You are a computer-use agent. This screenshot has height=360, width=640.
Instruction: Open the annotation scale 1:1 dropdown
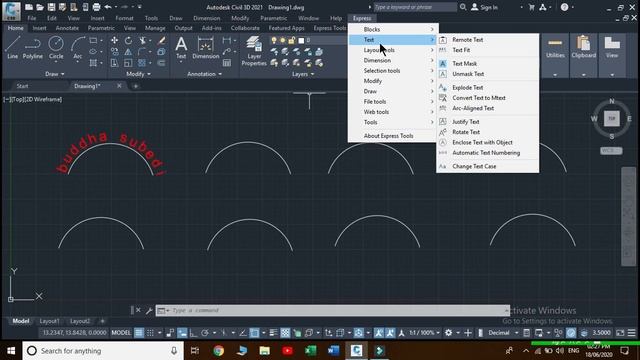click(424, 333)
